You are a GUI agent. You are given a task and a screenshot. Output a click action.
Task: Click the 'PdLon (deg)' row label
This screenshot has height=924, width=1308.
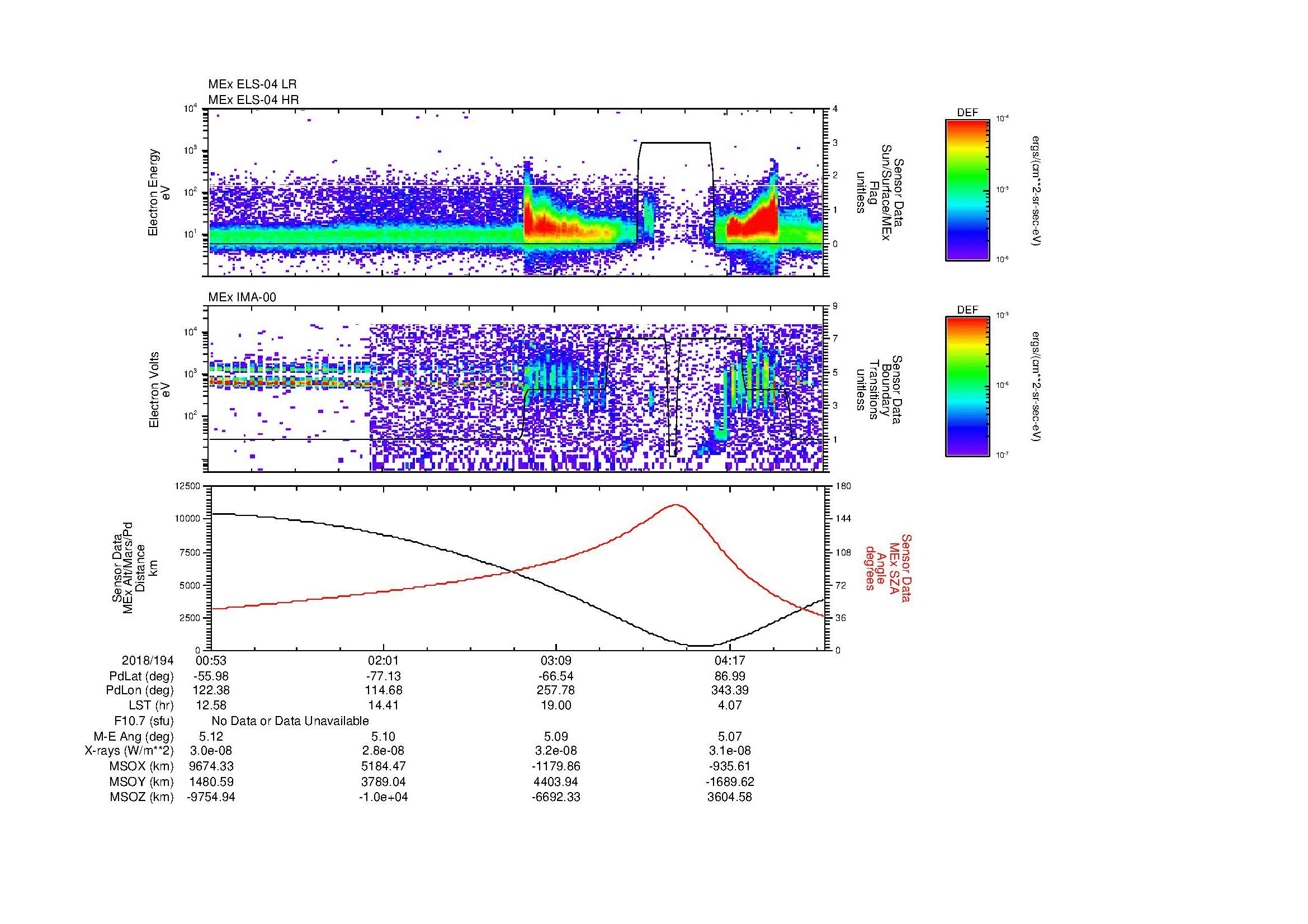[140, 690]
